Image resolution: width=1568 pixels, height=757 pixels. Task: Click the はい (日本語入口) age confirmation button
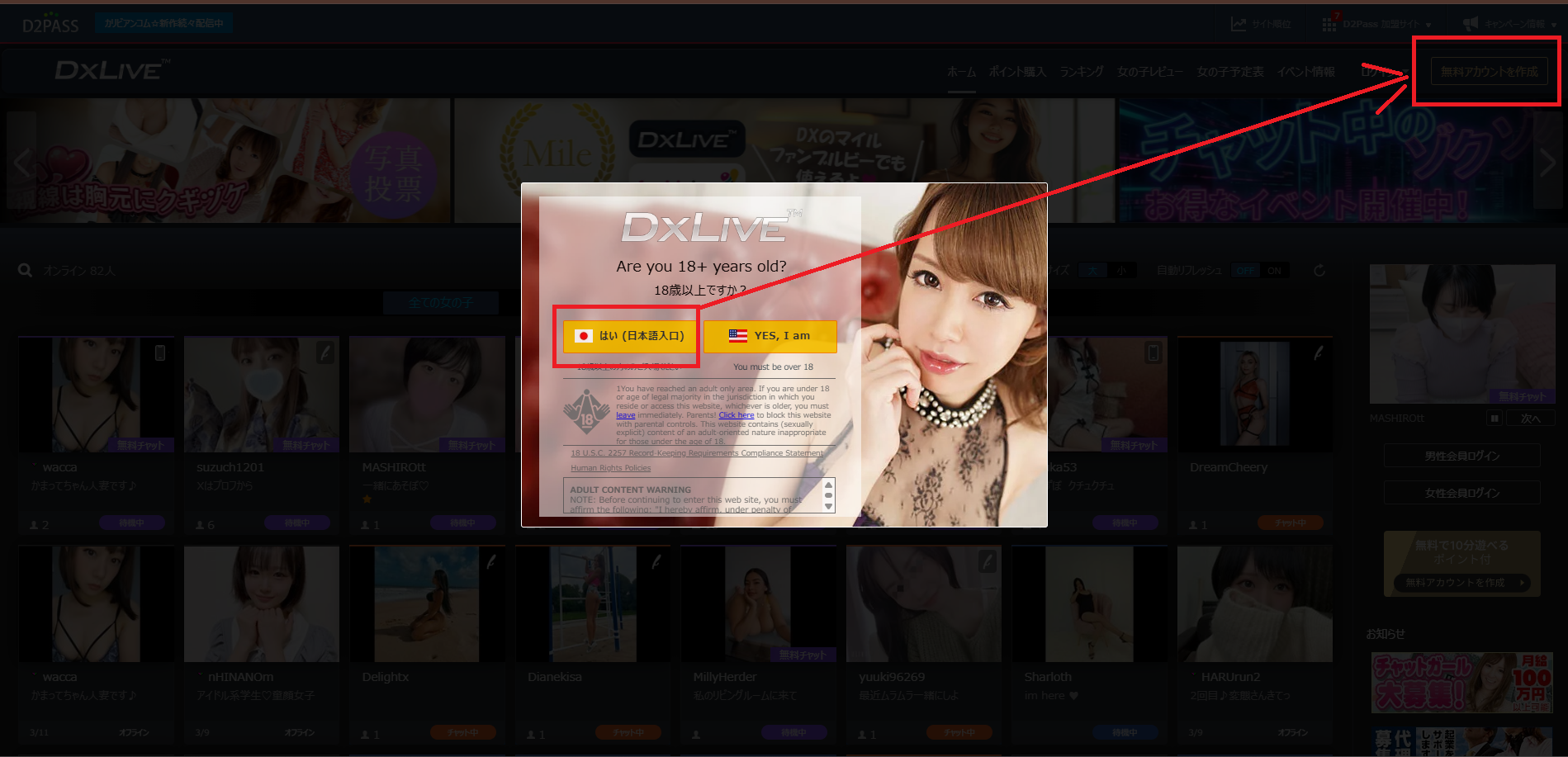pos(630,336)
